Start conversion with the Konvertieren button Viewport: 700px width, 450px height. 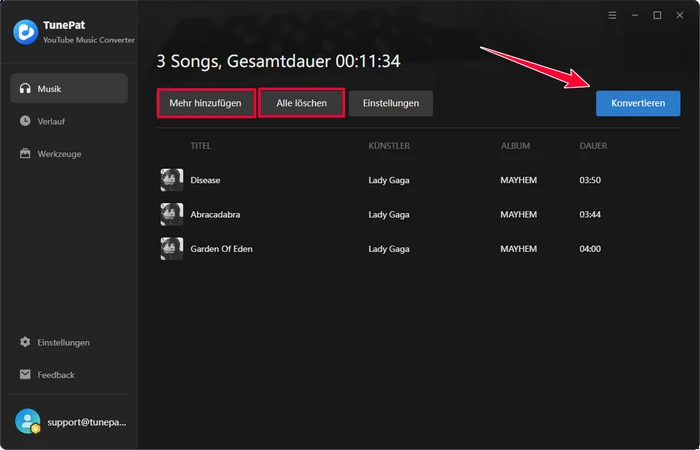point(638,103)
